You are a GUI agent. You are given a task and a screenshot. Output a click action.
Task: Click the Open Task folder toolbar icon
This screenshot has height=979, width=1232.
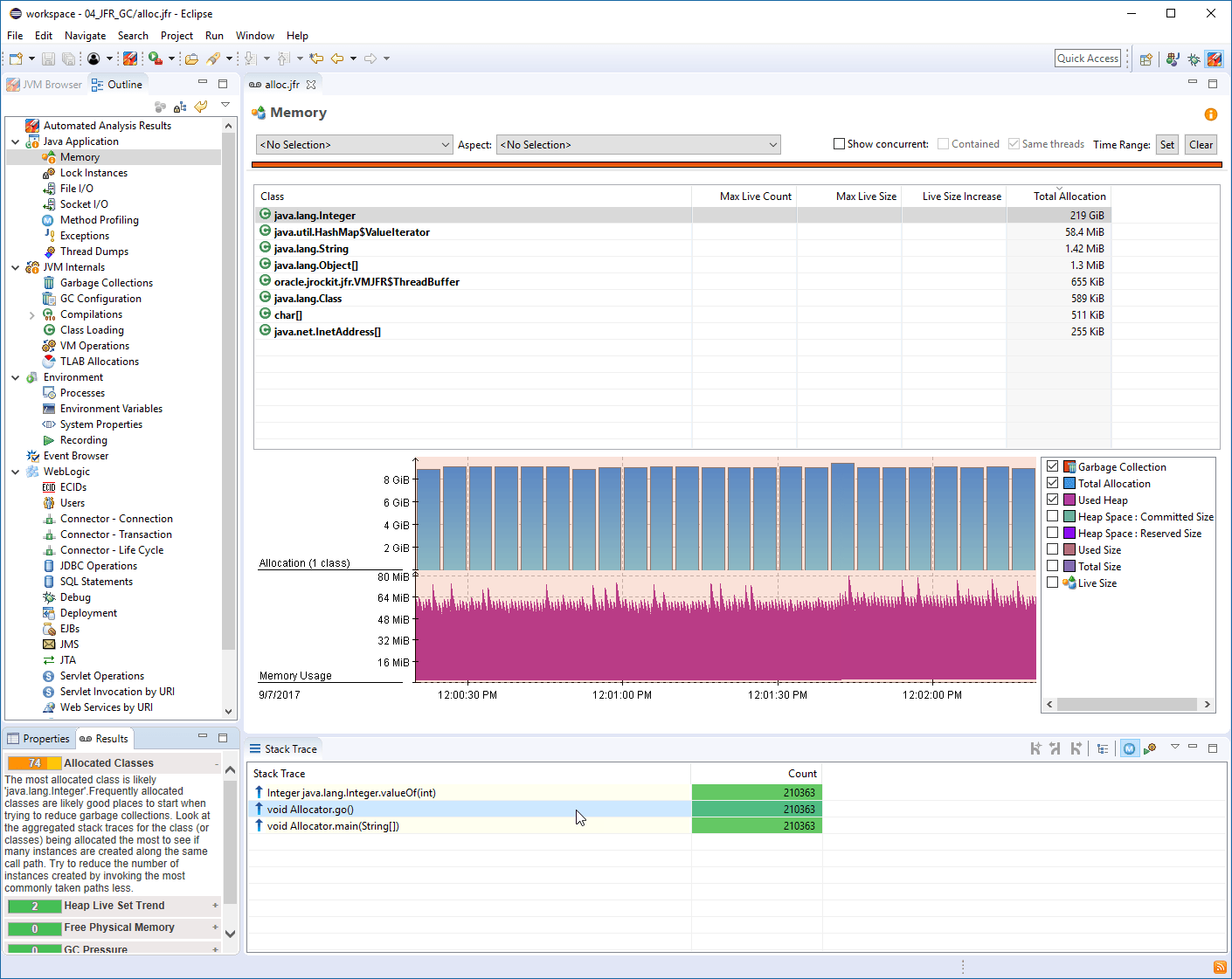click(191, 59)
